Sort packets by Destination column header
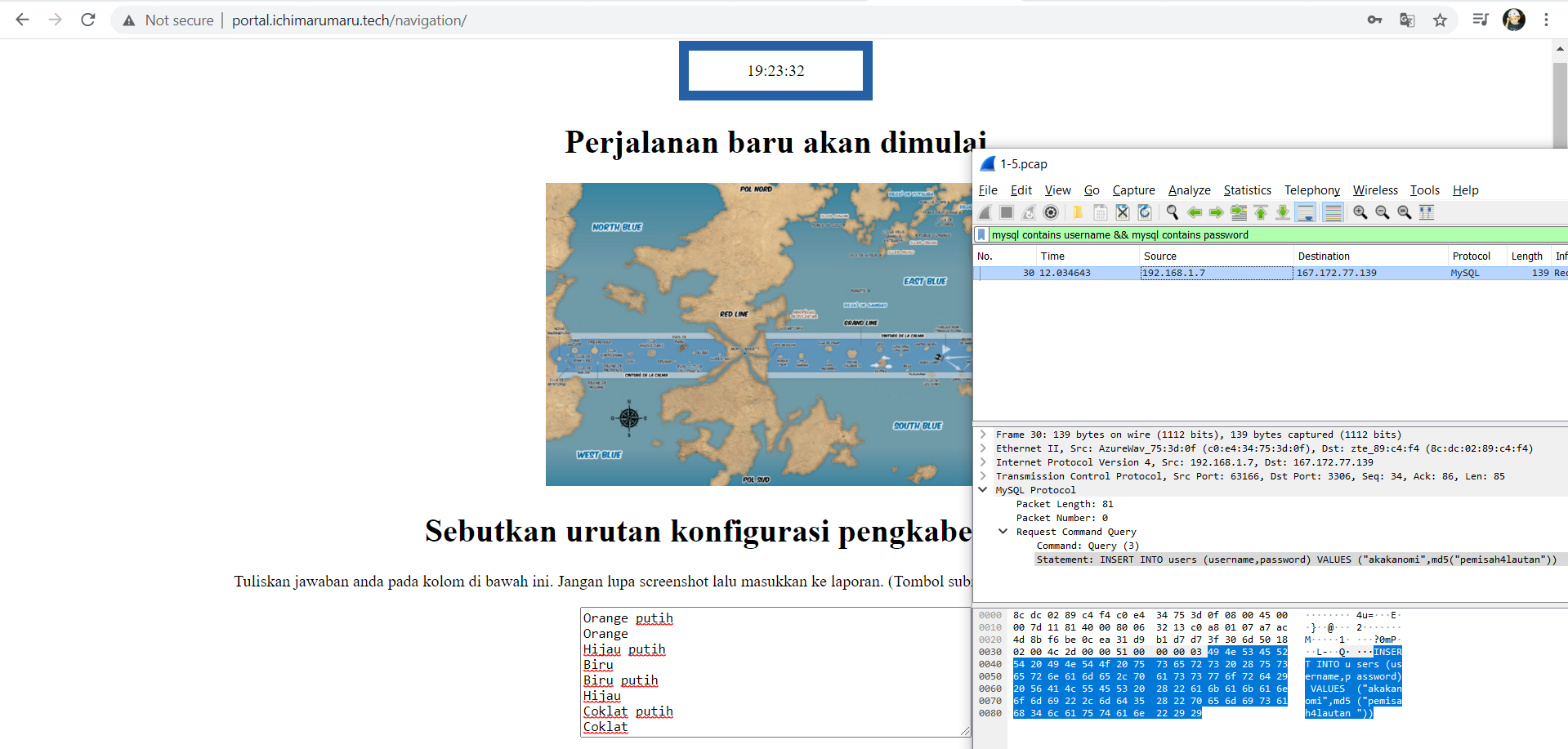Screen dimensions: 1568x749 [x=1371, y=256]
